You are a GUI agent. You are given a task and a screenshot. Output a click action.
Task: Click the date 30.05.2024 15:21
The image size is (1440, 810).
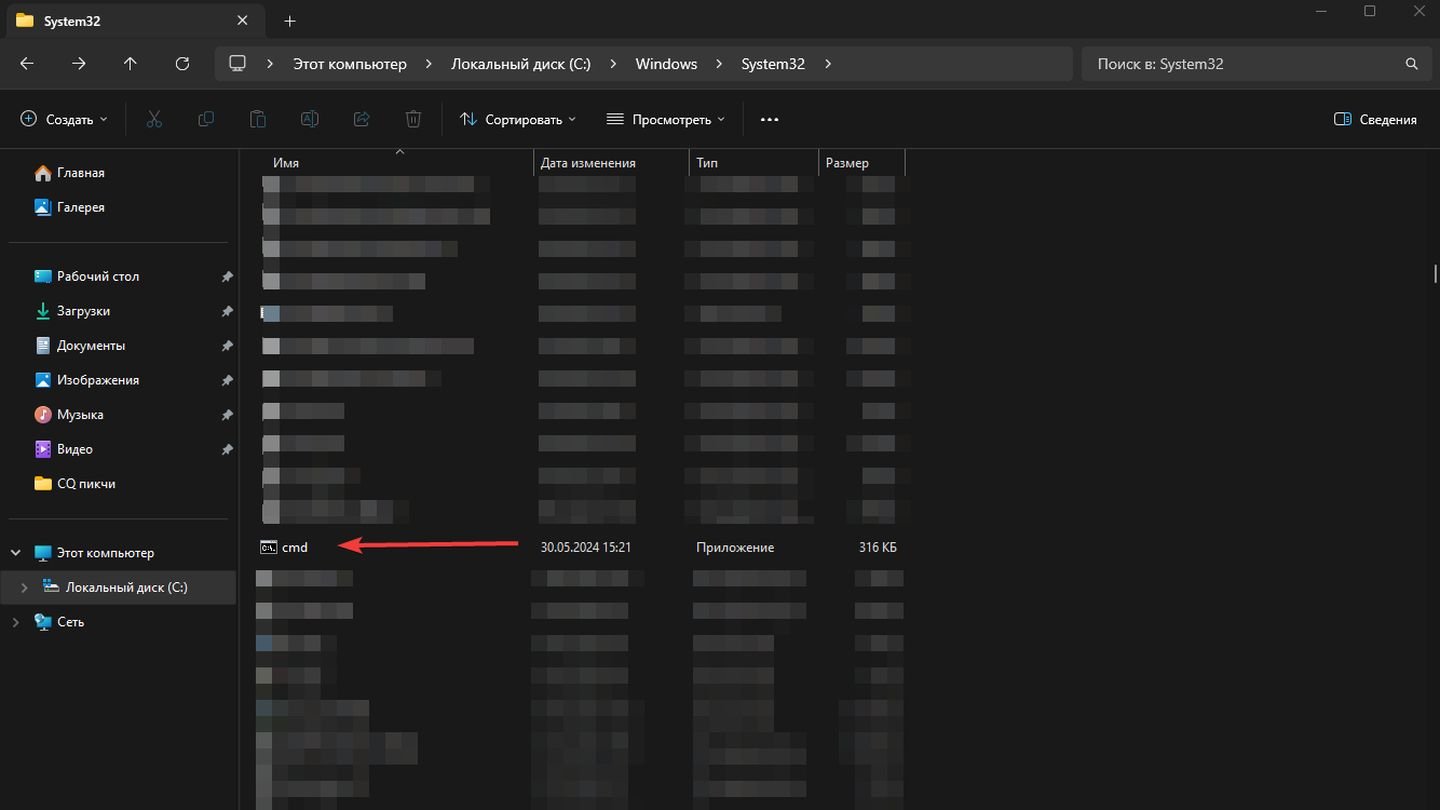coord(586,547)
